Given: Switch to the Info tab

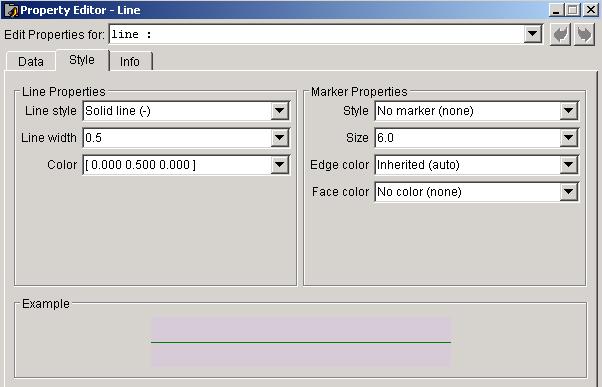Looking at the screenshot, I should coord(130,61).
